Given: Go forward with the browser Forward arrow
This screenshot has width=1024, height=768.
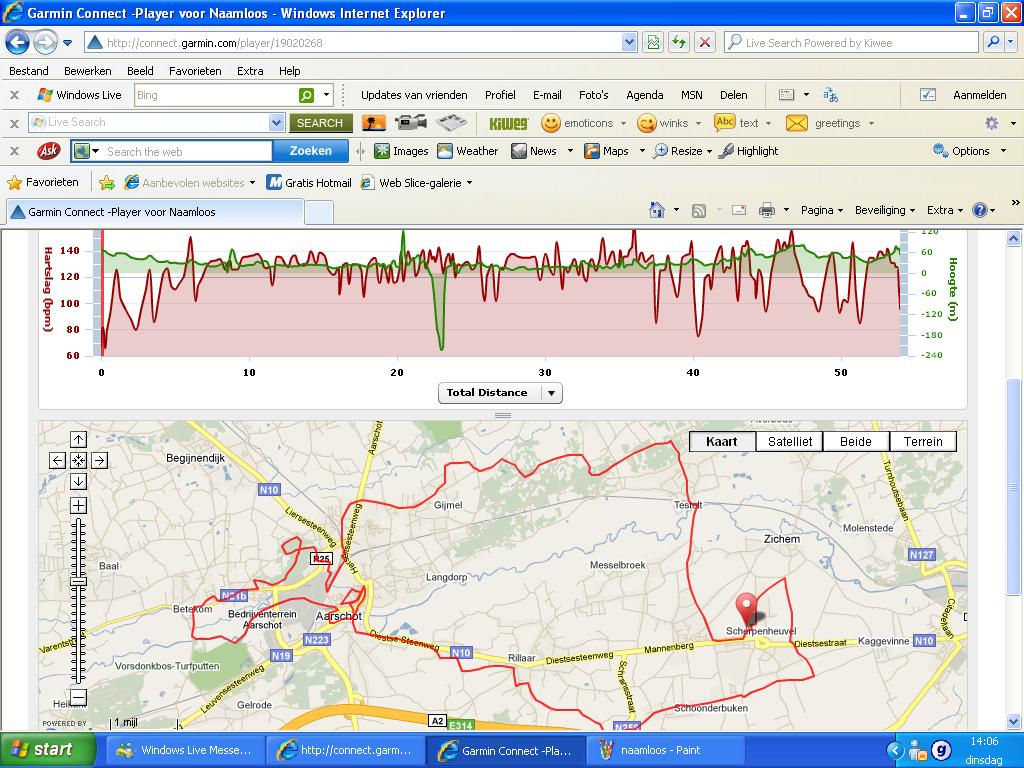Looking at the screenshot, I should (45, 43).
